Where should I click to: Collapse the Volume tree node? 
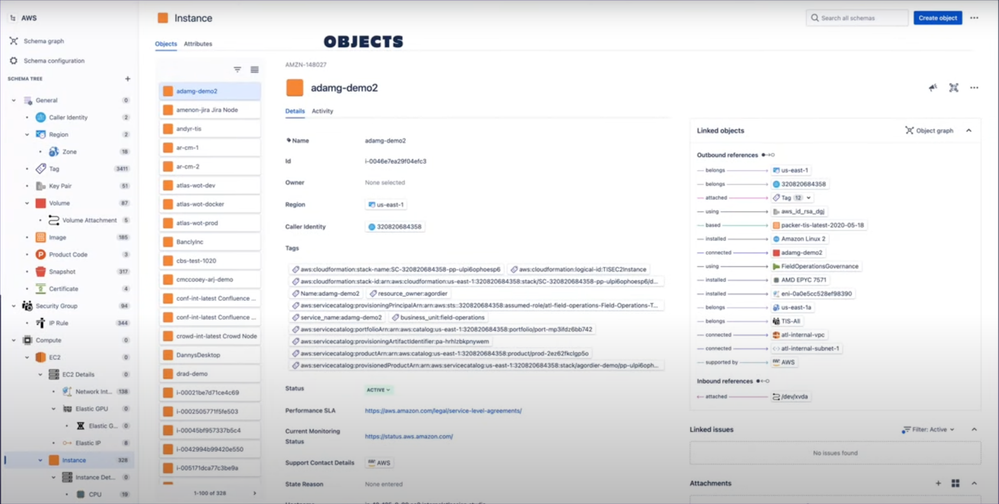pos(27,203)
